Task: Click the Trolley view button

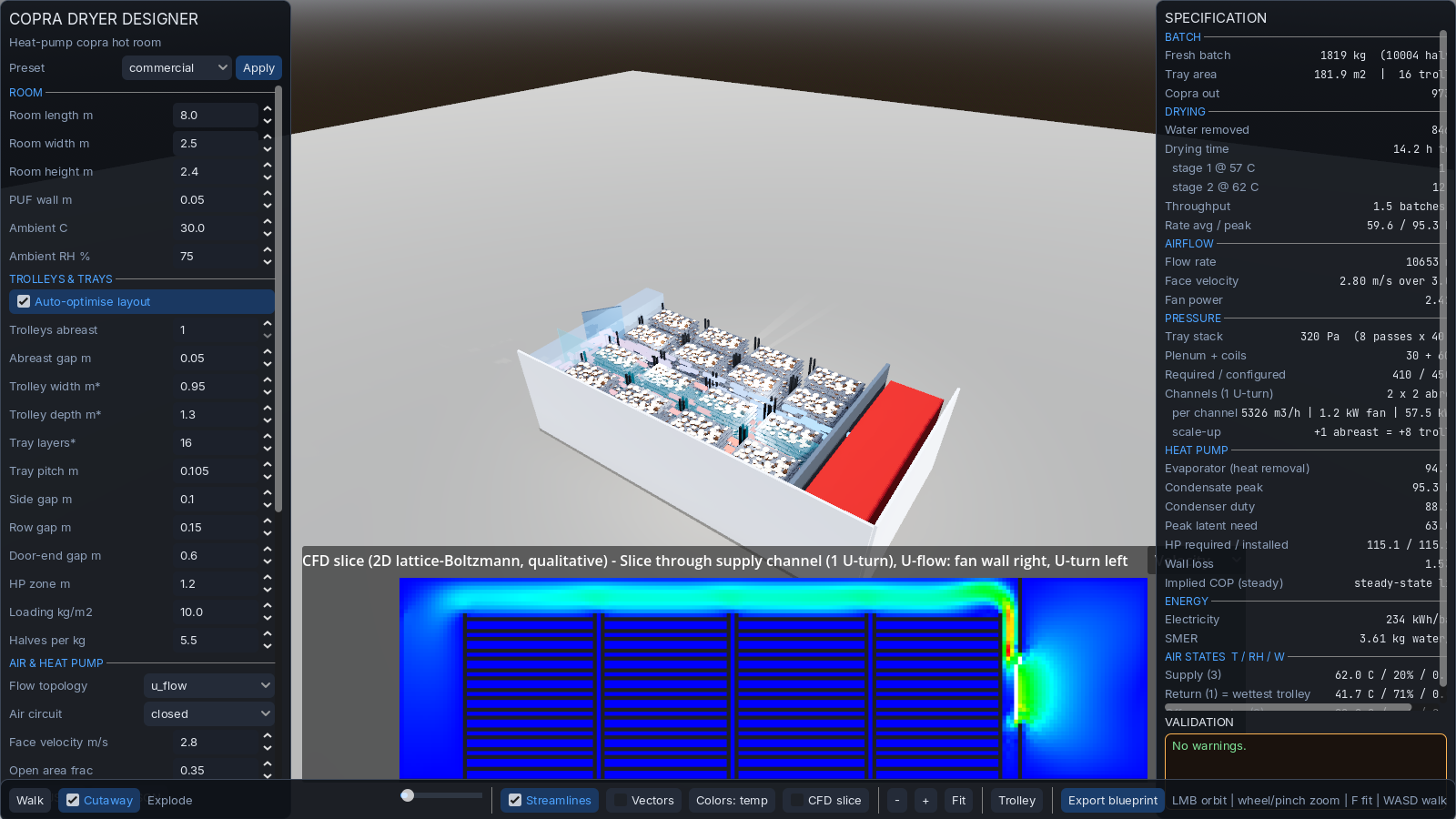Action: (x=1016, y=801)
